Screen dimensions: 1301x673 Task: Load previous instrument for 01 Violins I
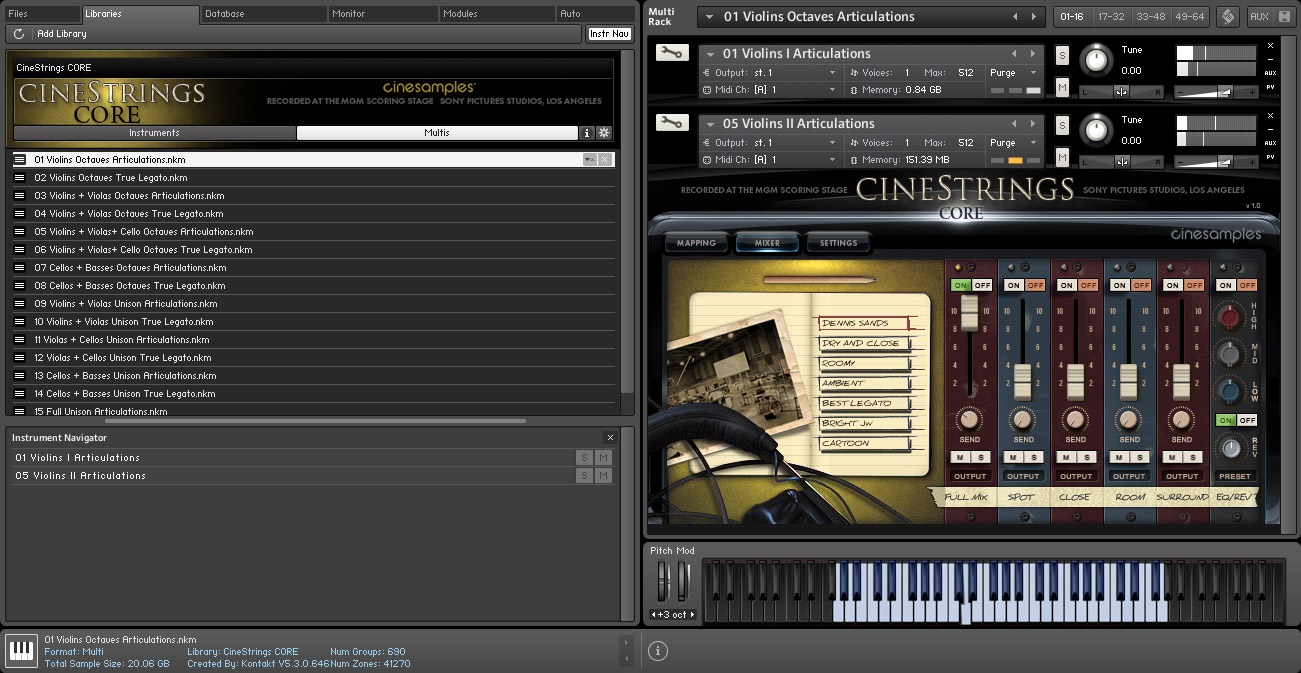(x=1014, y=54)
